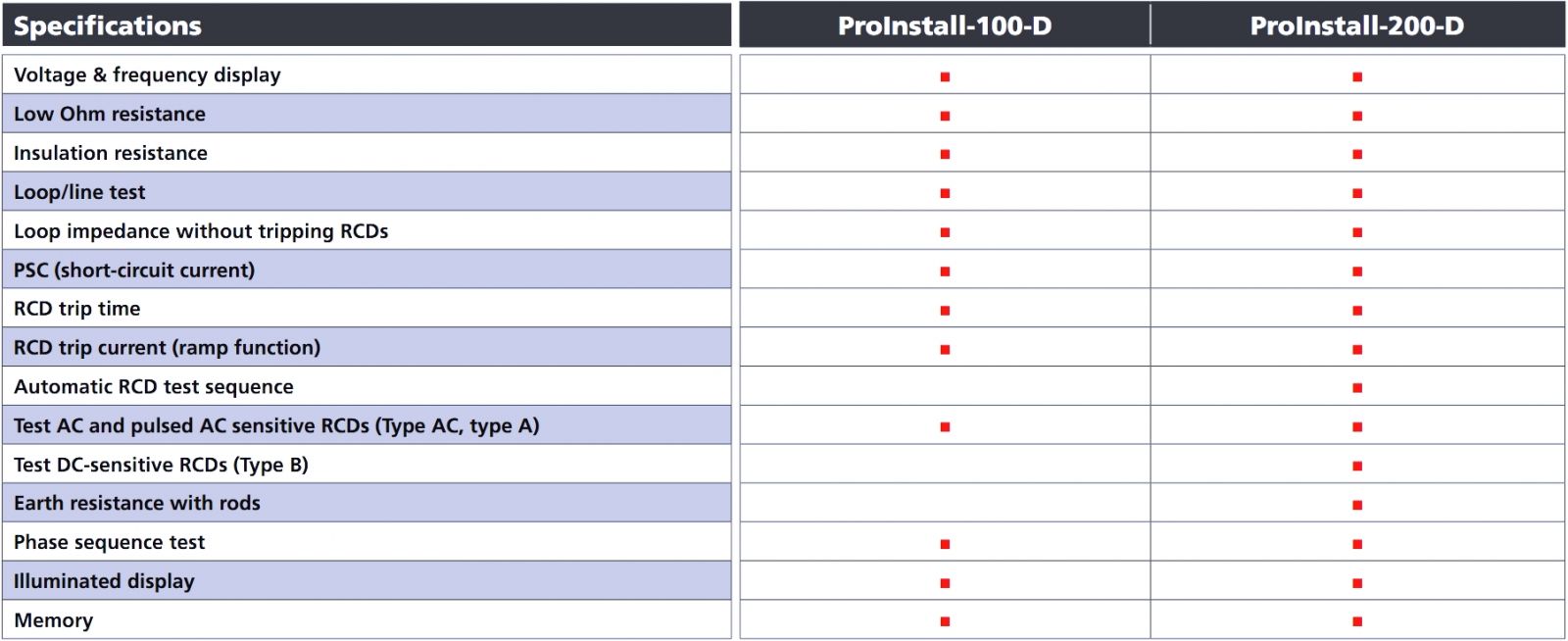Viewport: 1568px width, 641px height.
Task: Click PSC short-circuit current marker under ProInstall-200-D
Action: coord(1357,271)
